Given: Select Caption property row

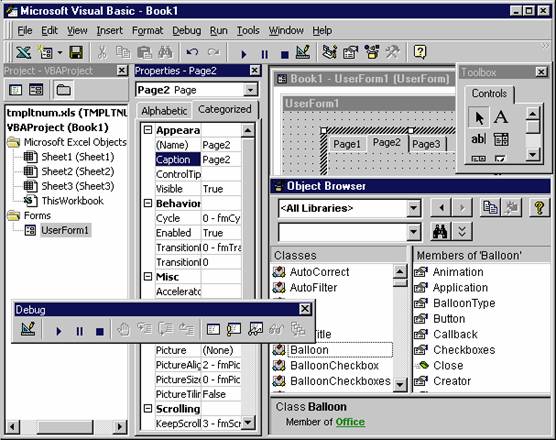Looking at the screenshot, I should (198, 159).
